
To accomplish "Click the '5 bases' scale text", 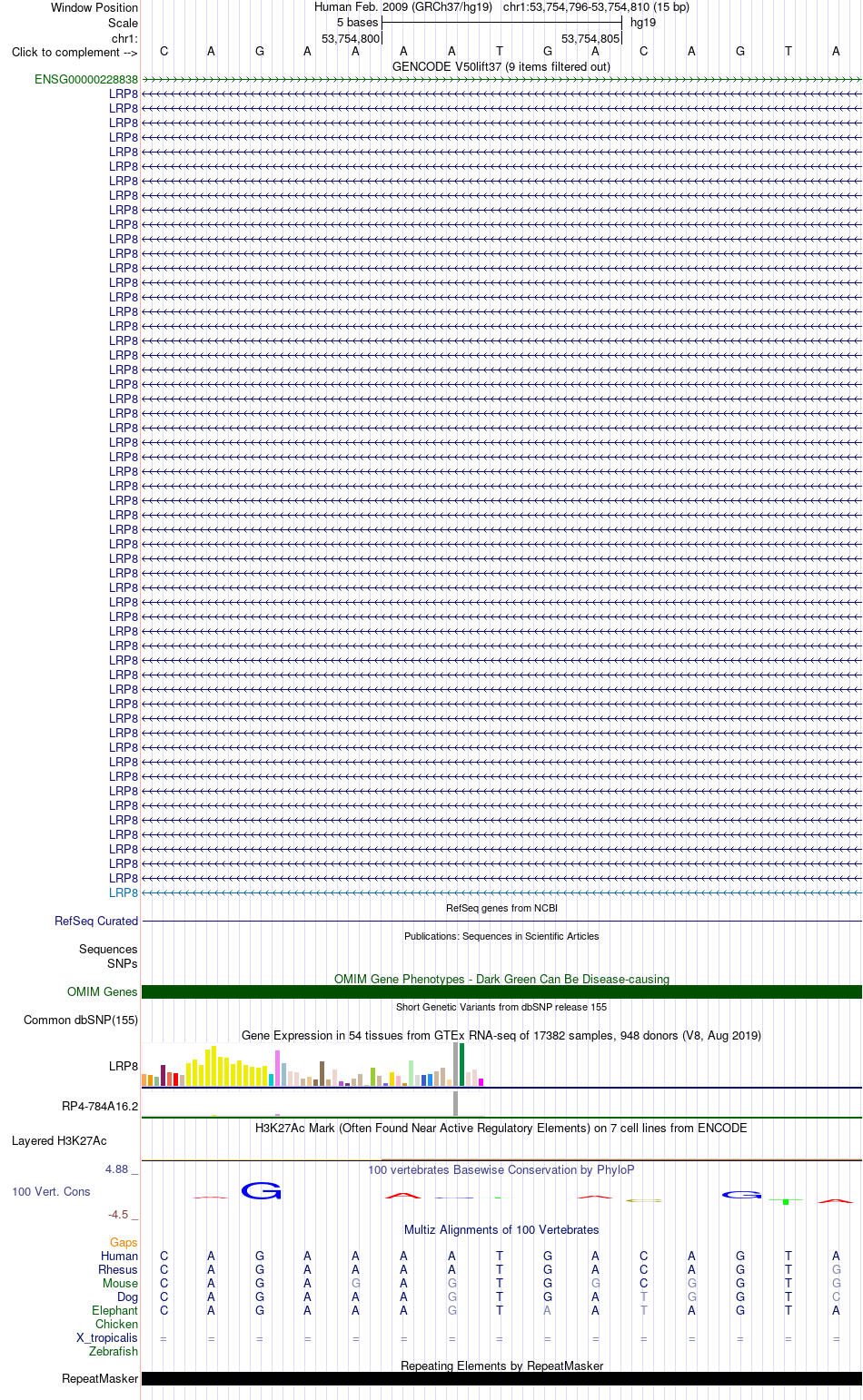I will point(357,22).
